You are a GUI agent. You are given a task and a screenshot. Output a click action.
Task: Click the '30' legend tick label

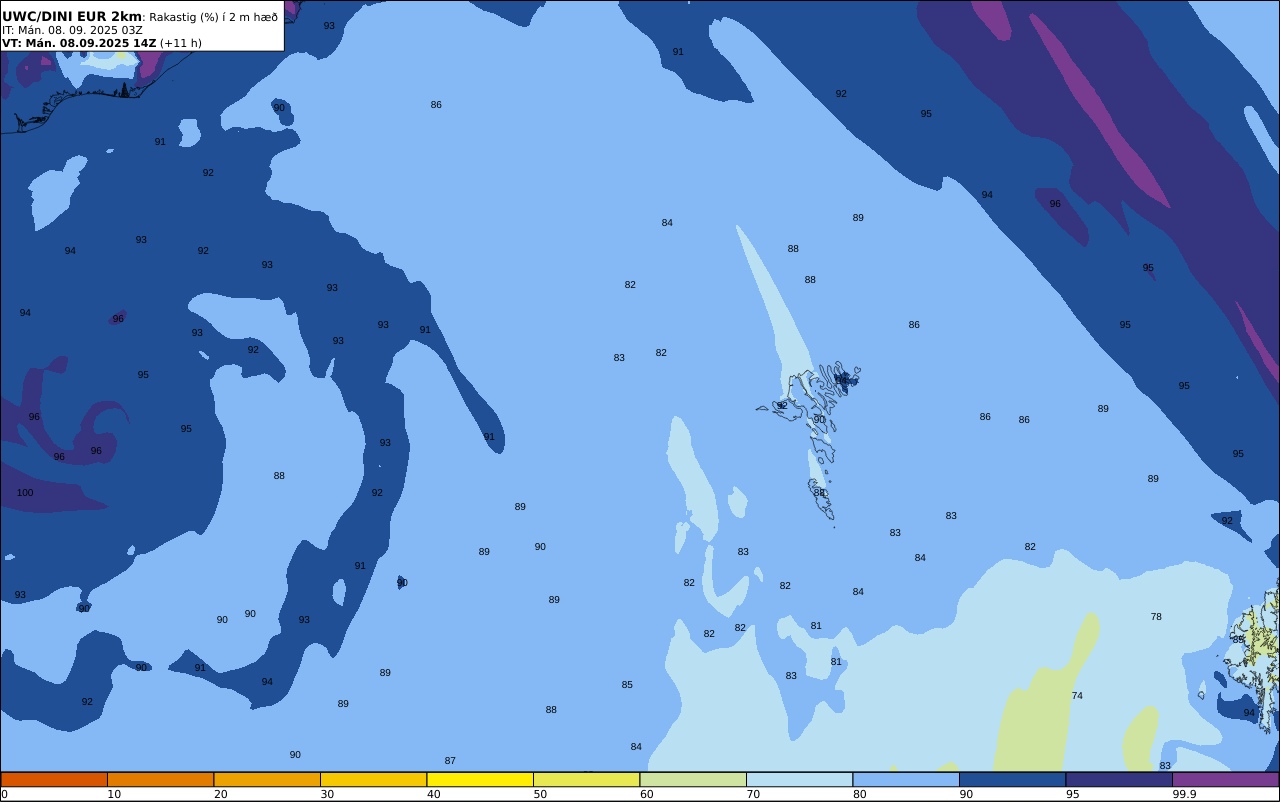pyautogui.click(x=327, y=794)
